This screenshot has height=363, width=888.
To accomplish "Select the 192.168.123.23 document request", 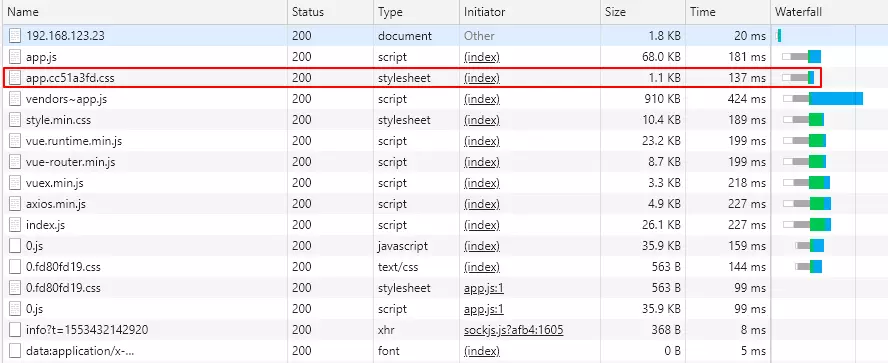I will [x=444, y=36].
